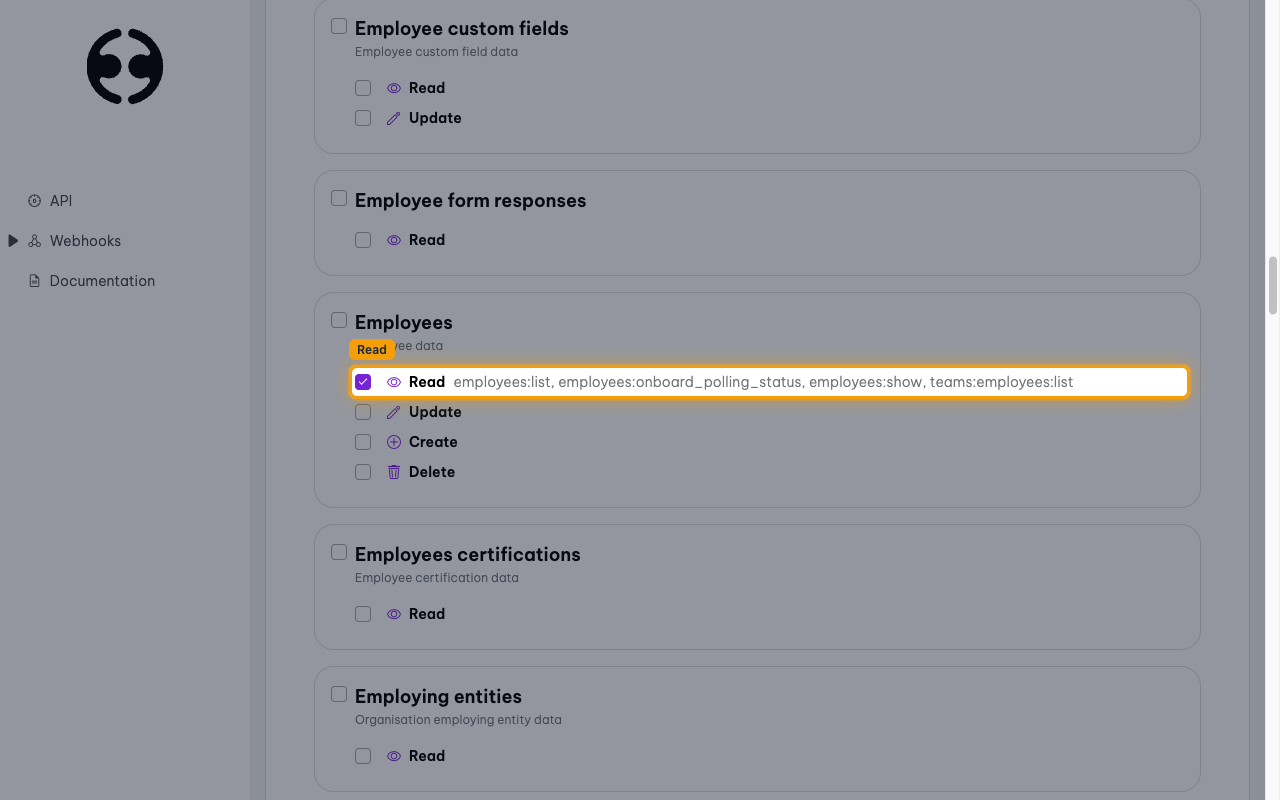
Task: Click the Employing entities heading
Action: [x=438, y=697]
